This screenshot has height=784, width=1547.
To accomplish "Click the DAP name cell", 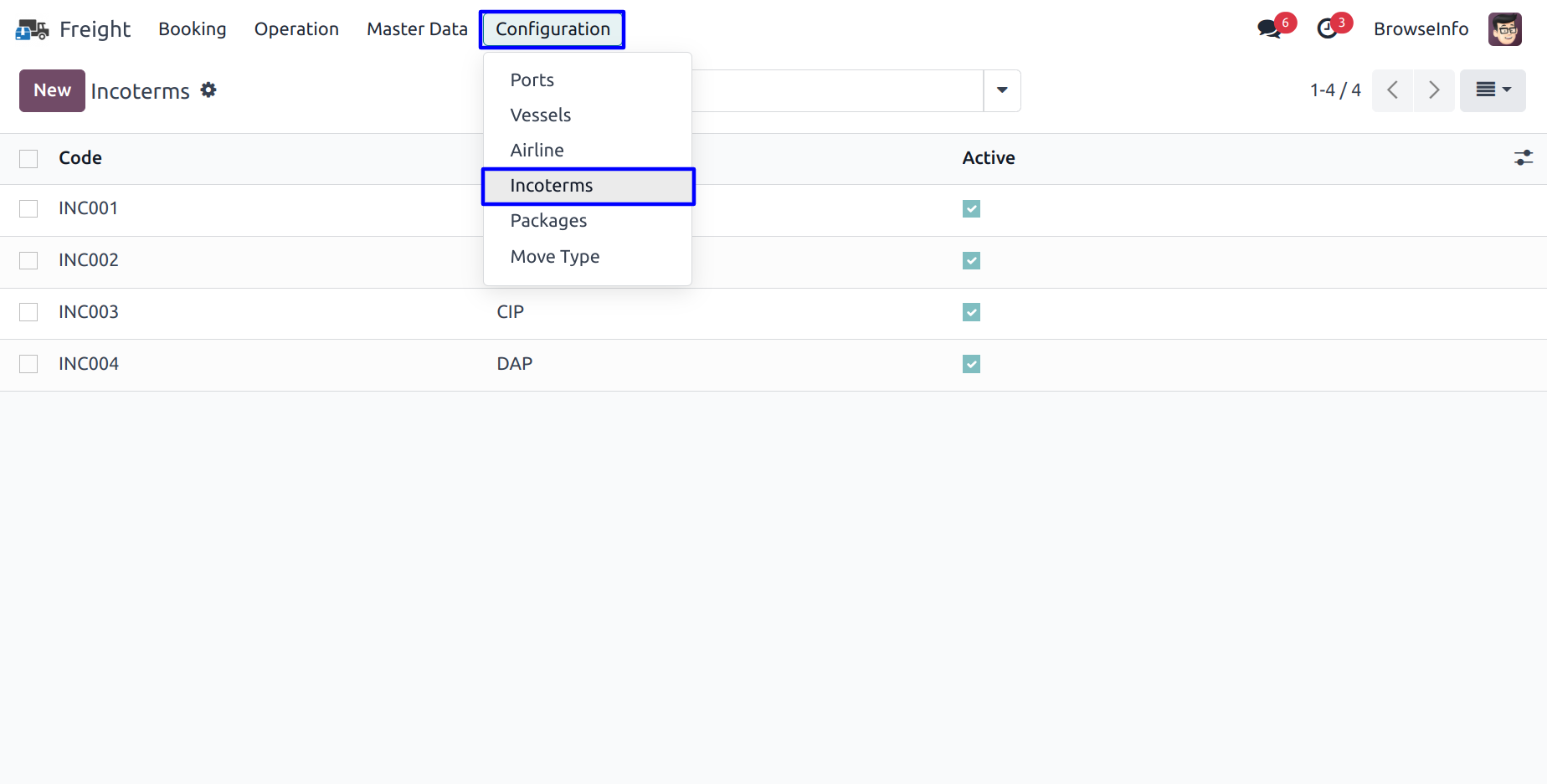I will tap(515, 364).
